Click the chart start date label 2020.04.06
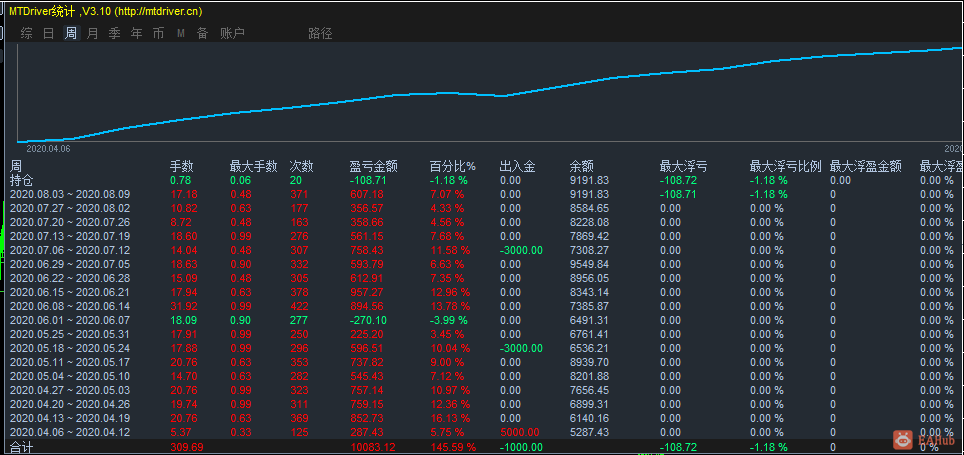964x455 pixels. pos(48,148)
